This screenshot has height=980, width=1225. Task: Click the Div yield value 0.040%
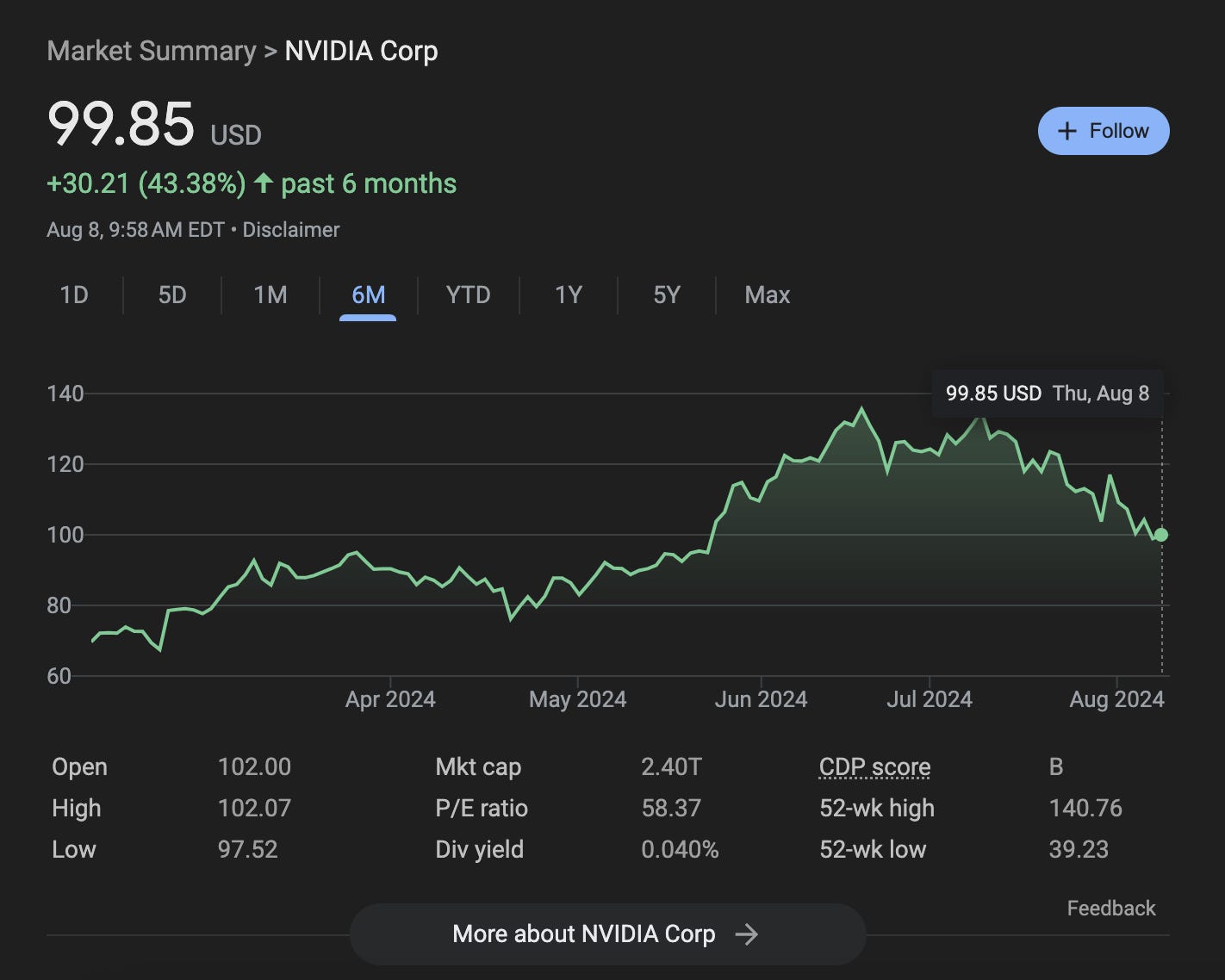coord(680,849)
